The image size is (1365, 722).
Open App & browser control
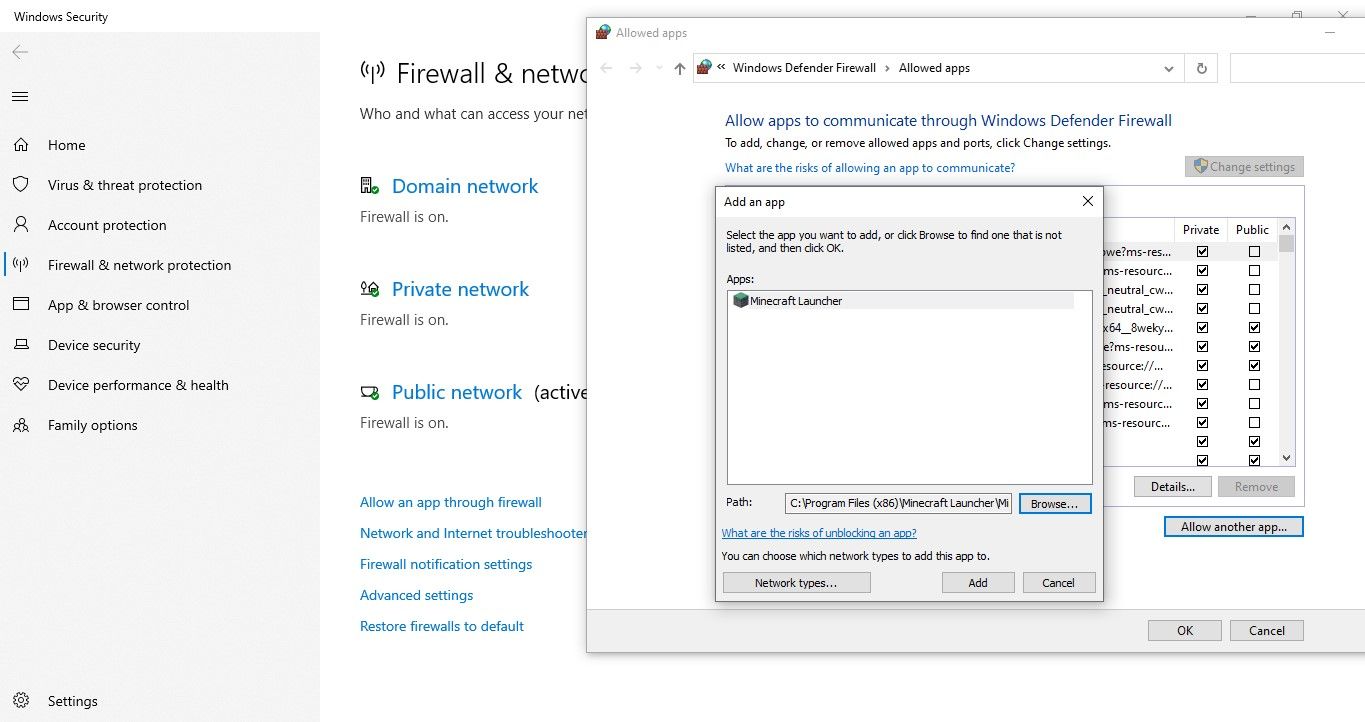coord(120,305)
